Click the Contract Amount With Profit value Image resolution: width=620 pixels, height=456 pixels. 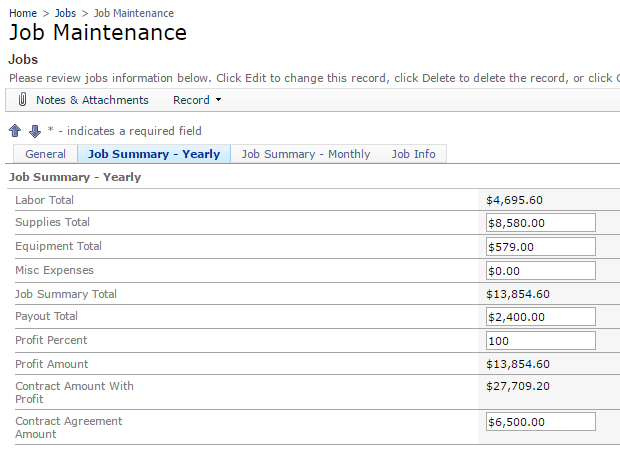pyautogui.click(x=518, y=386)
